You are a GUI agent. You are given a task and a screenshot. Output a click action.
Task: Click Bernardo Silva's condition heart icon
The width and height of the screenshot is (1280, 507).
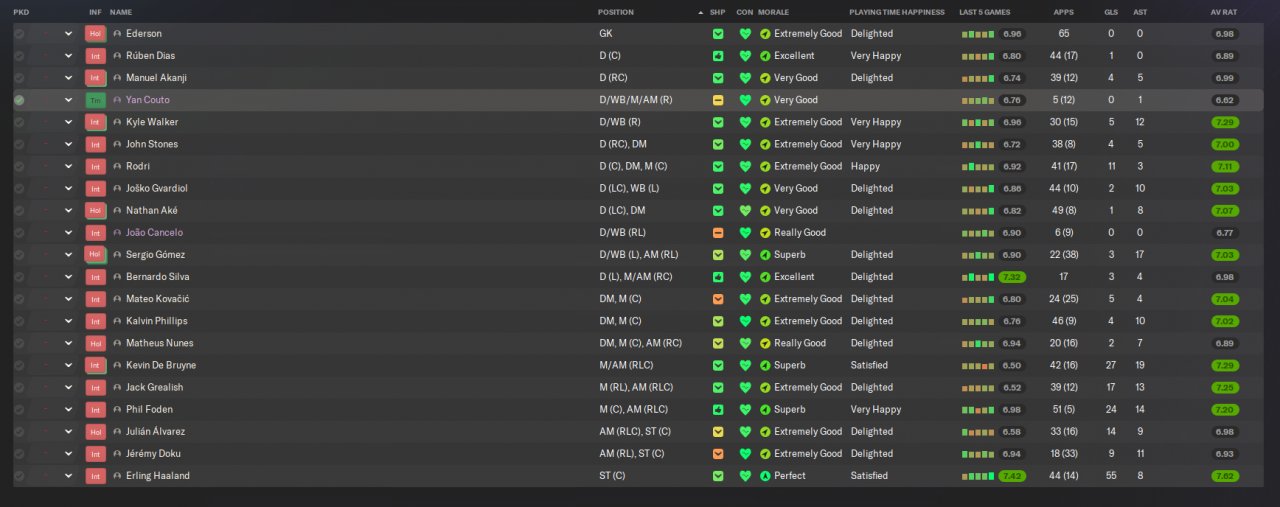coord(745,277)
